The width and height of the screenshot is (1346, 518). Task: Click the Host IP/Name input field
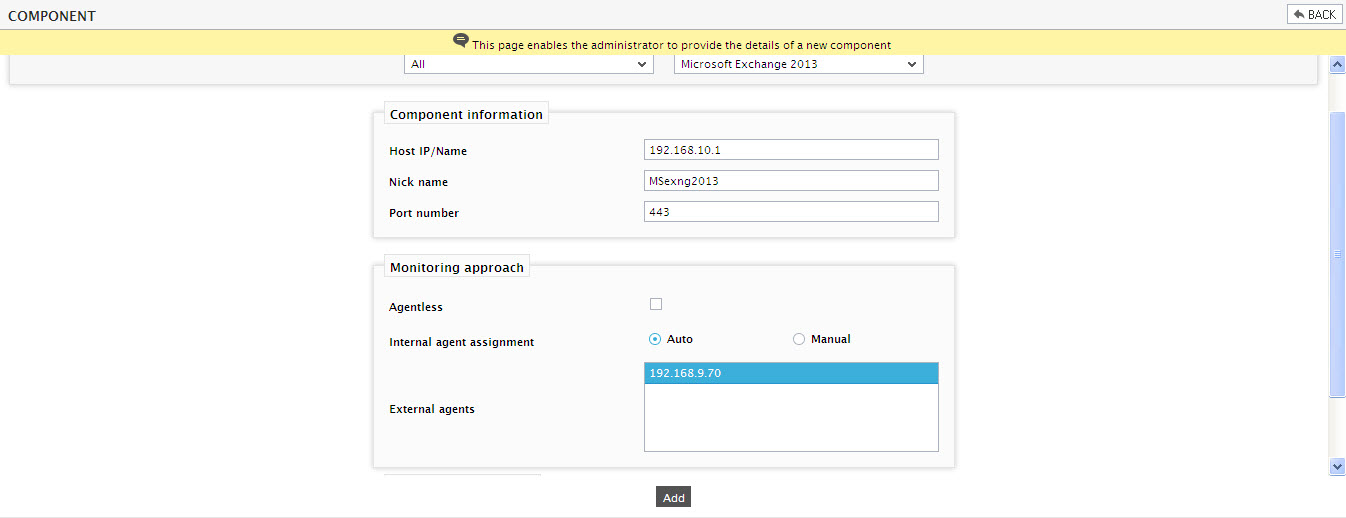click(x=791, y=150)
